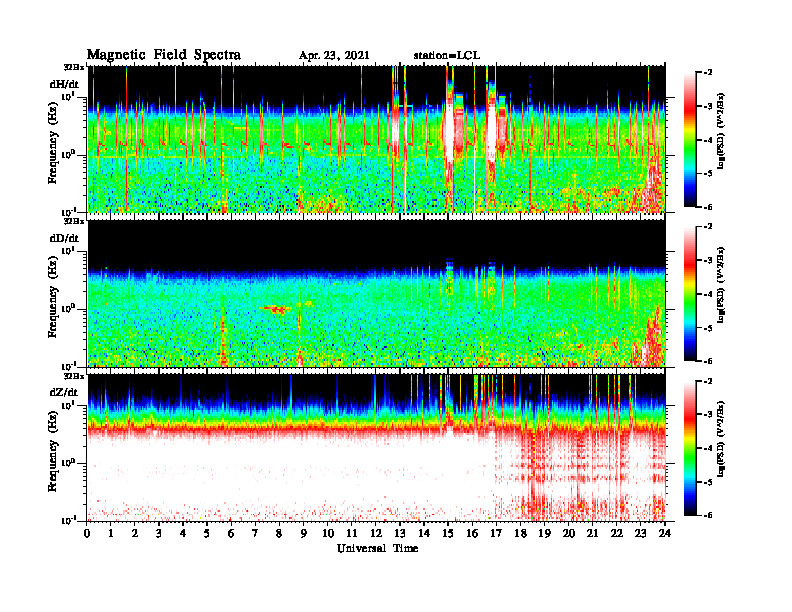792x612 pixels.
Task: Click the 'Magnetic Field Spectra' title
Action: click(x=164, y=55)
